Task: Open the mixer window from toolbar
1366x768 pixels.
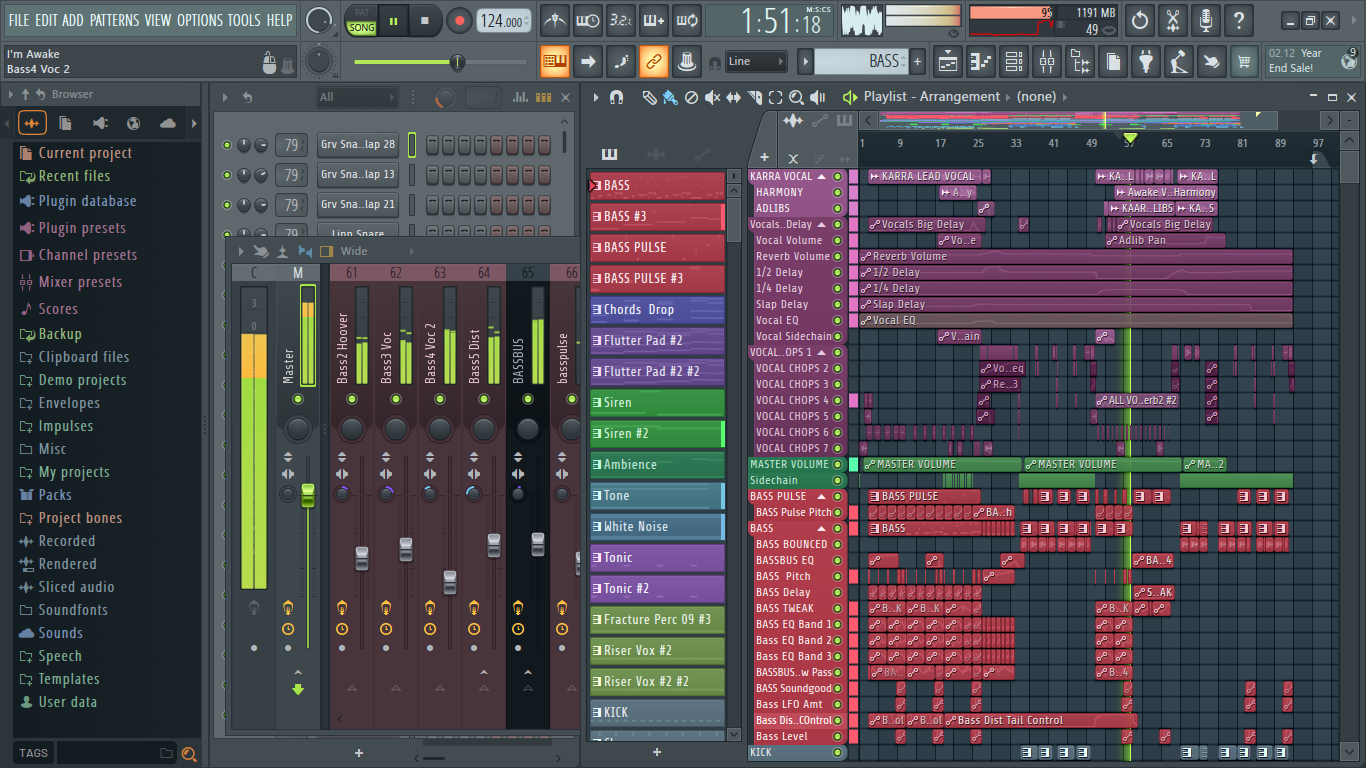Action: tap(1046, 62)
